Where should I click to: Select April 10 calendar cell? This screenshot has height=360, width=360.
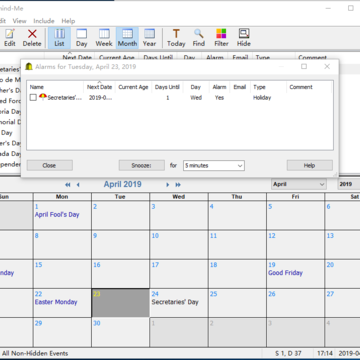pos(179,244)
